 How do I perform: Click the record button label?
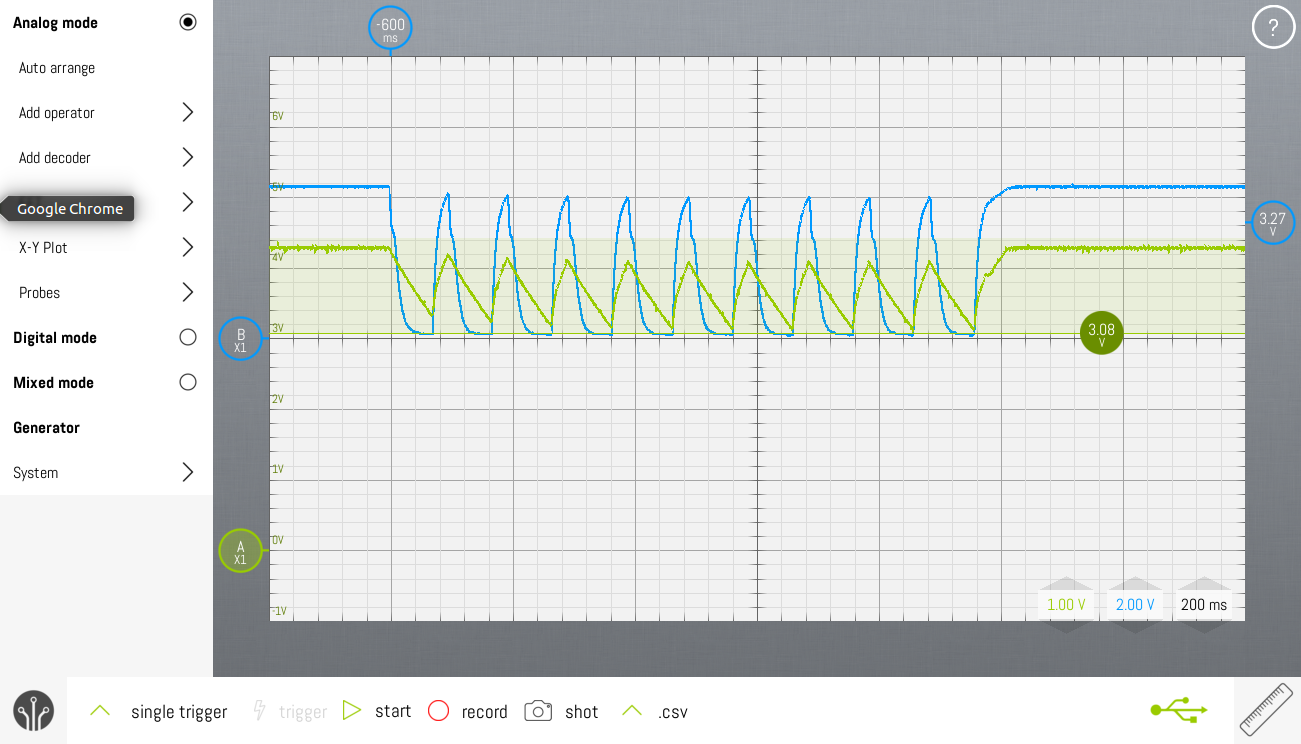click(x=484, y=712)
